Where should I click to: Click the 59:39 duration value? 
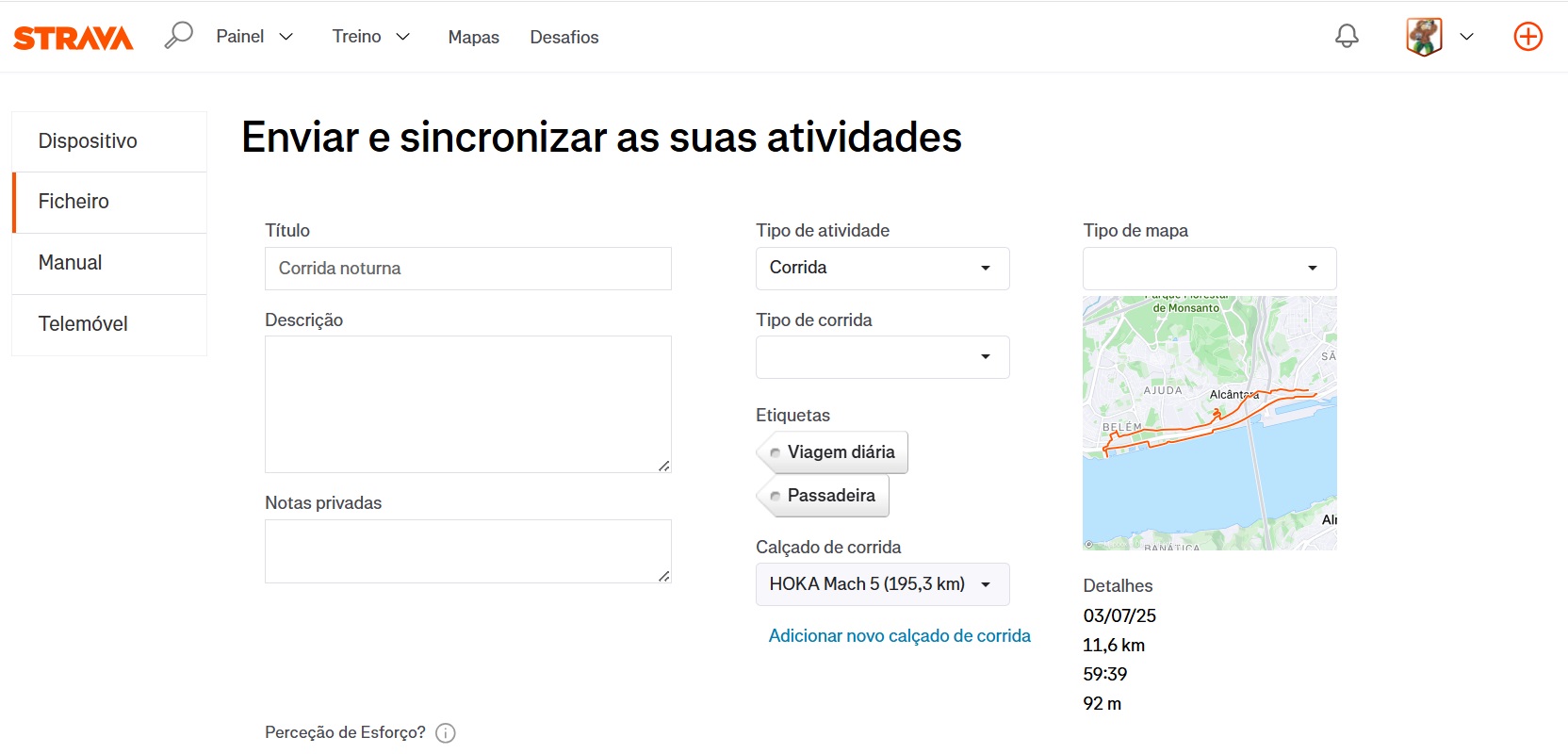1104,675
